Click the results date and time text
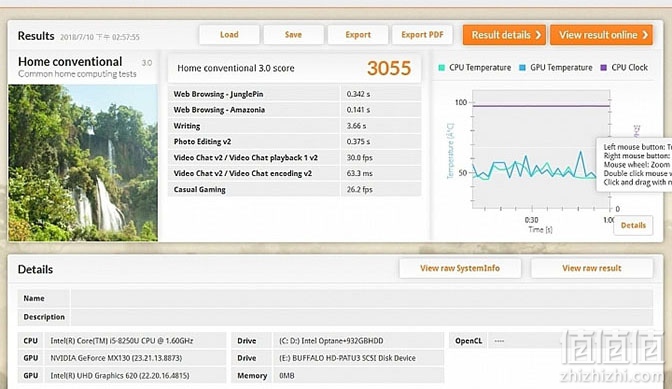This screenshot has height=389, width=672. click(x=99, y=37)
